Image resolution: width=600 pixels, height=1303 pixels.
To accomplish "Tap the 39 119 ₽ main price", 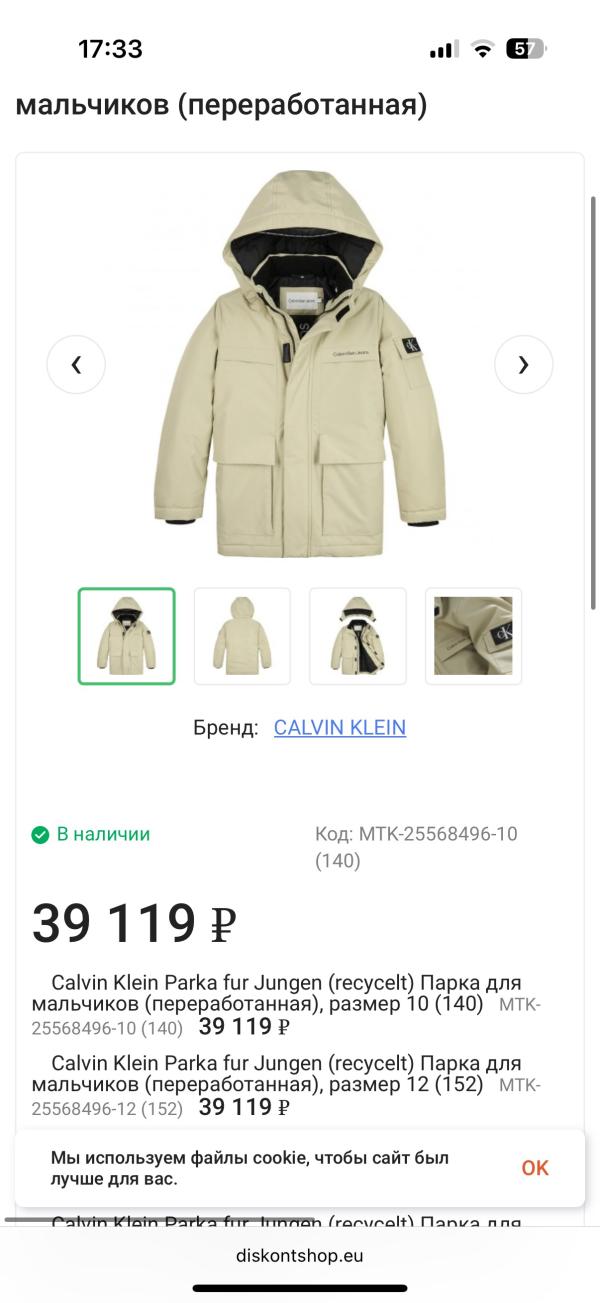I will click(x=134, y=922).
